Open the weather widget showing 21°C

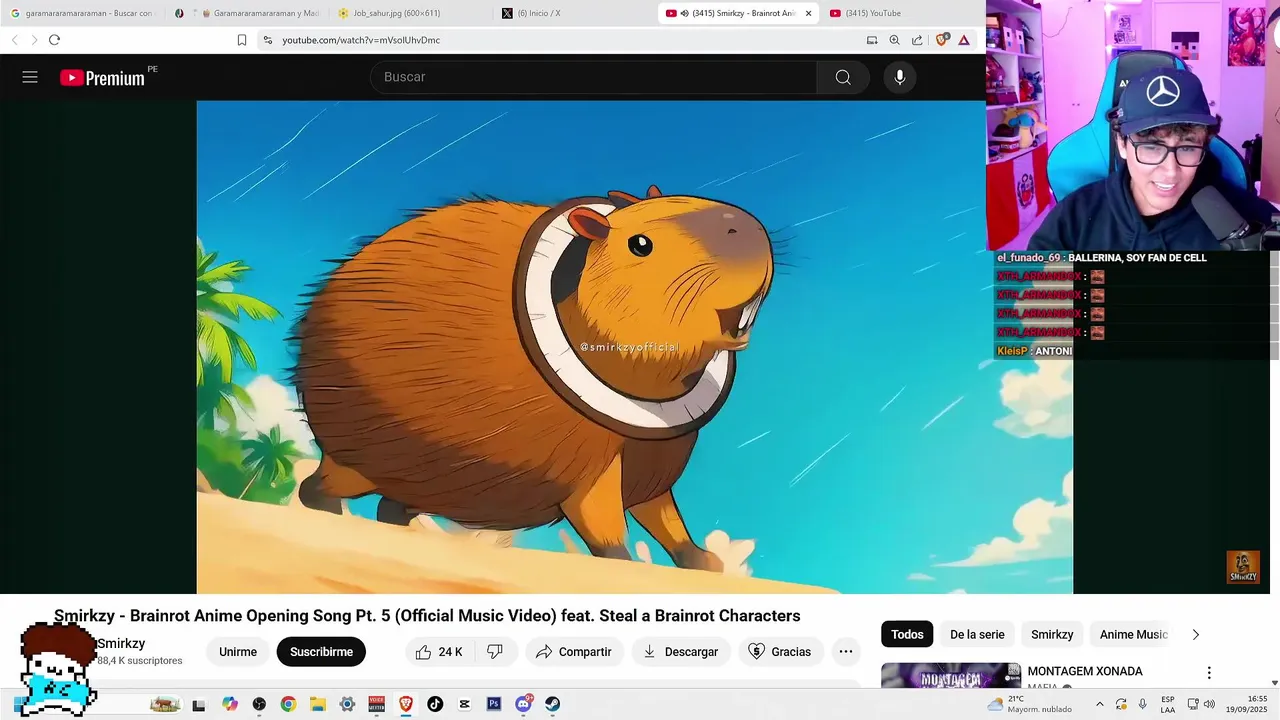[1030, 704]
